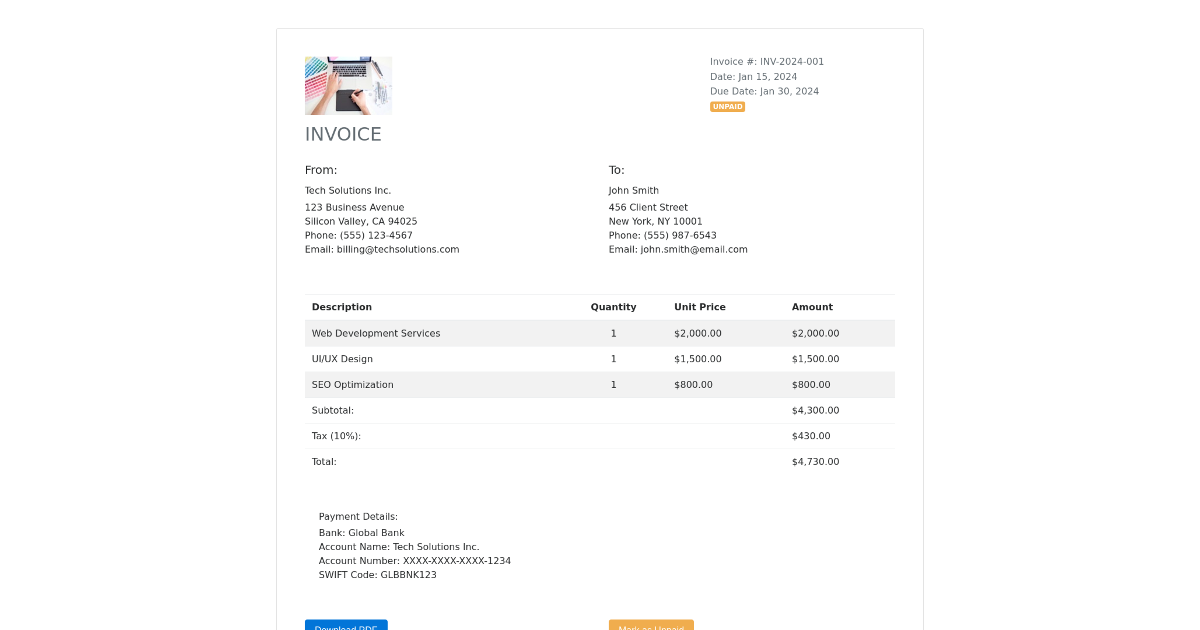Click the company logo image
1200x630 pixels.
tap(348, 85)
